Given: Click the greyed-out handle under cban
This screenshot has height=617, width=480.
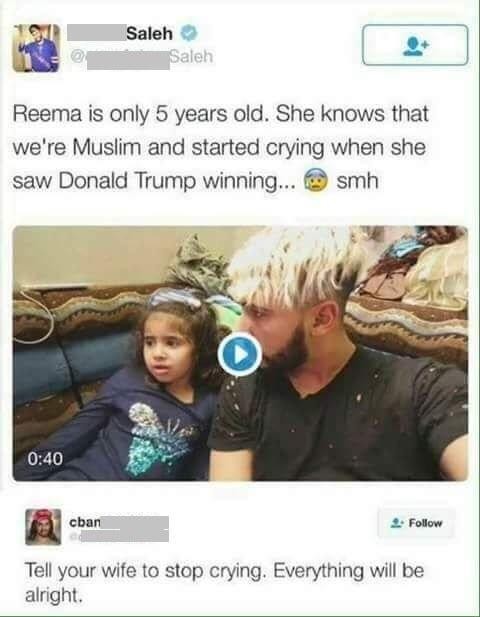Looking at the screenshot, I should tap(120, 536).
